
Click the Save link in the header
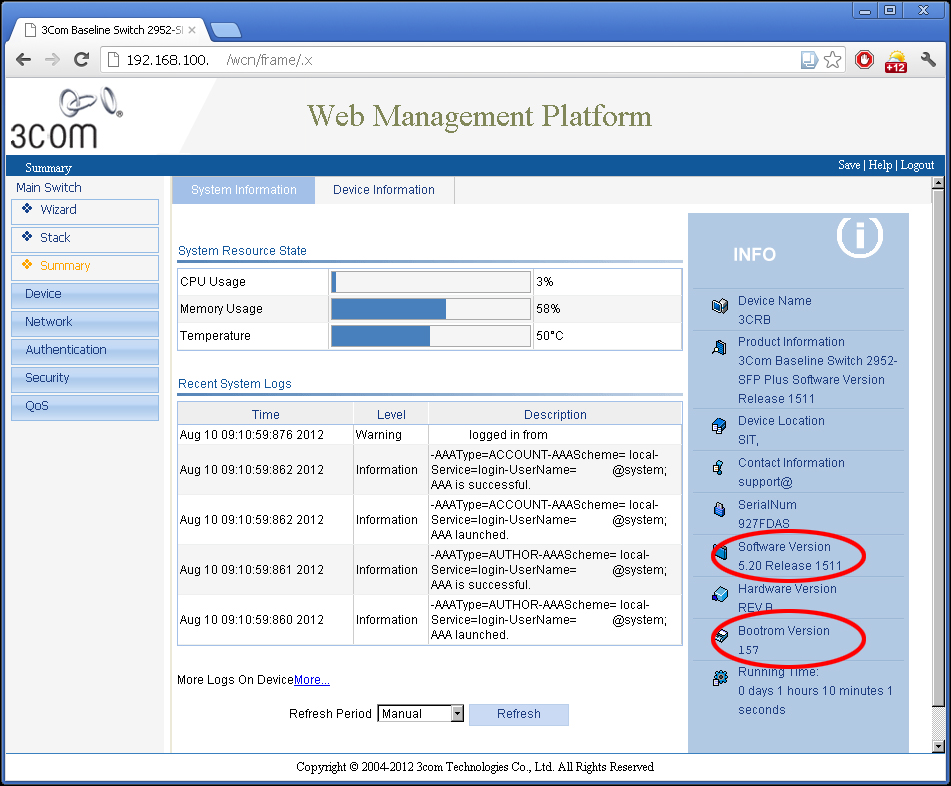[x=849, y=165]
